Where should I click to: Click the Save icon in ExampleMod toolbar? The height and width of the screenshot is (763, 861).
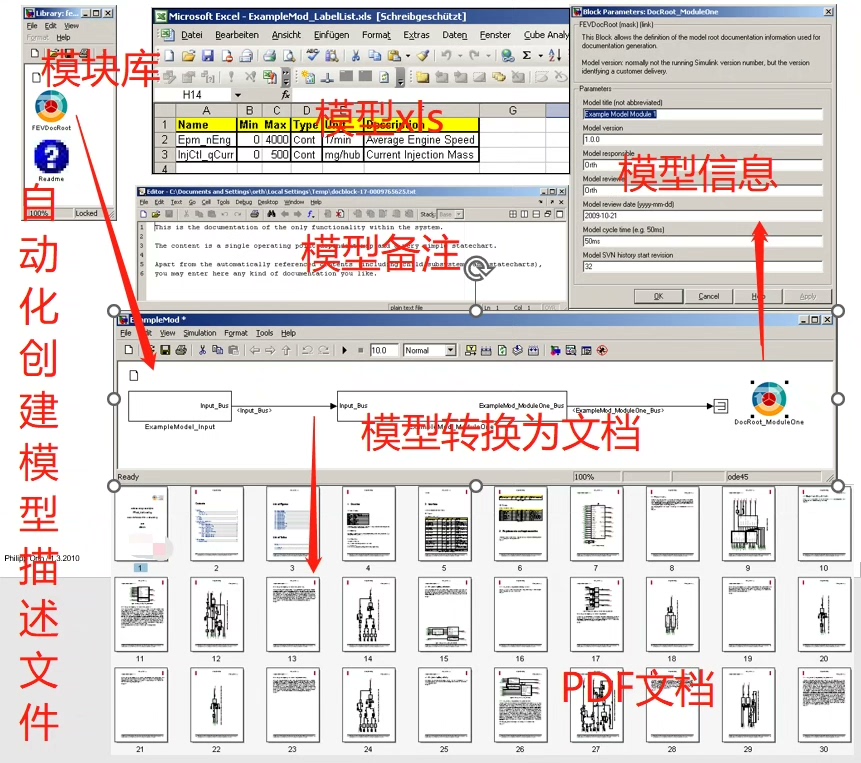[x=165, y=350]
